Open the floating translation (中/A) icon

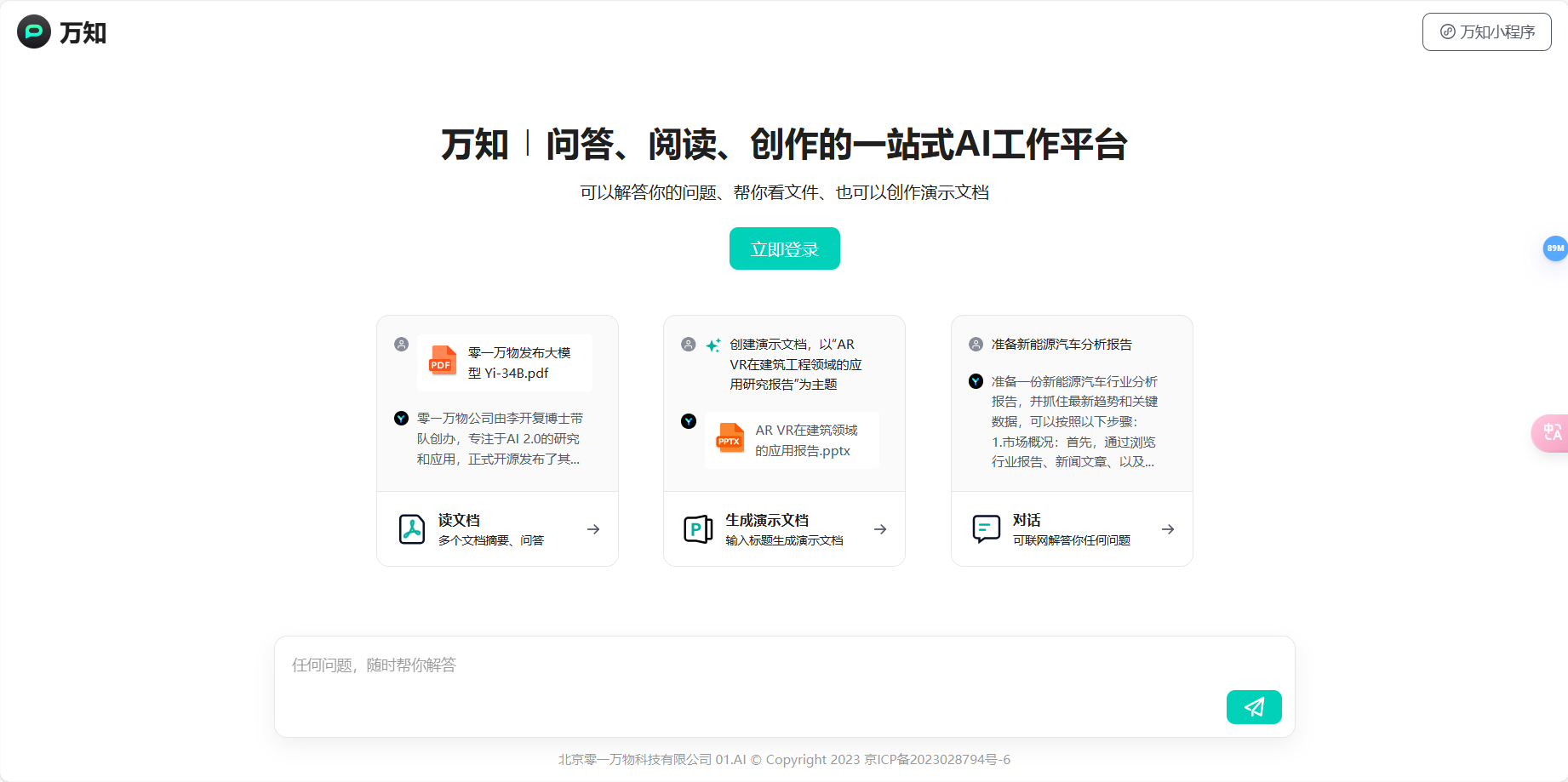[1554, 433]
